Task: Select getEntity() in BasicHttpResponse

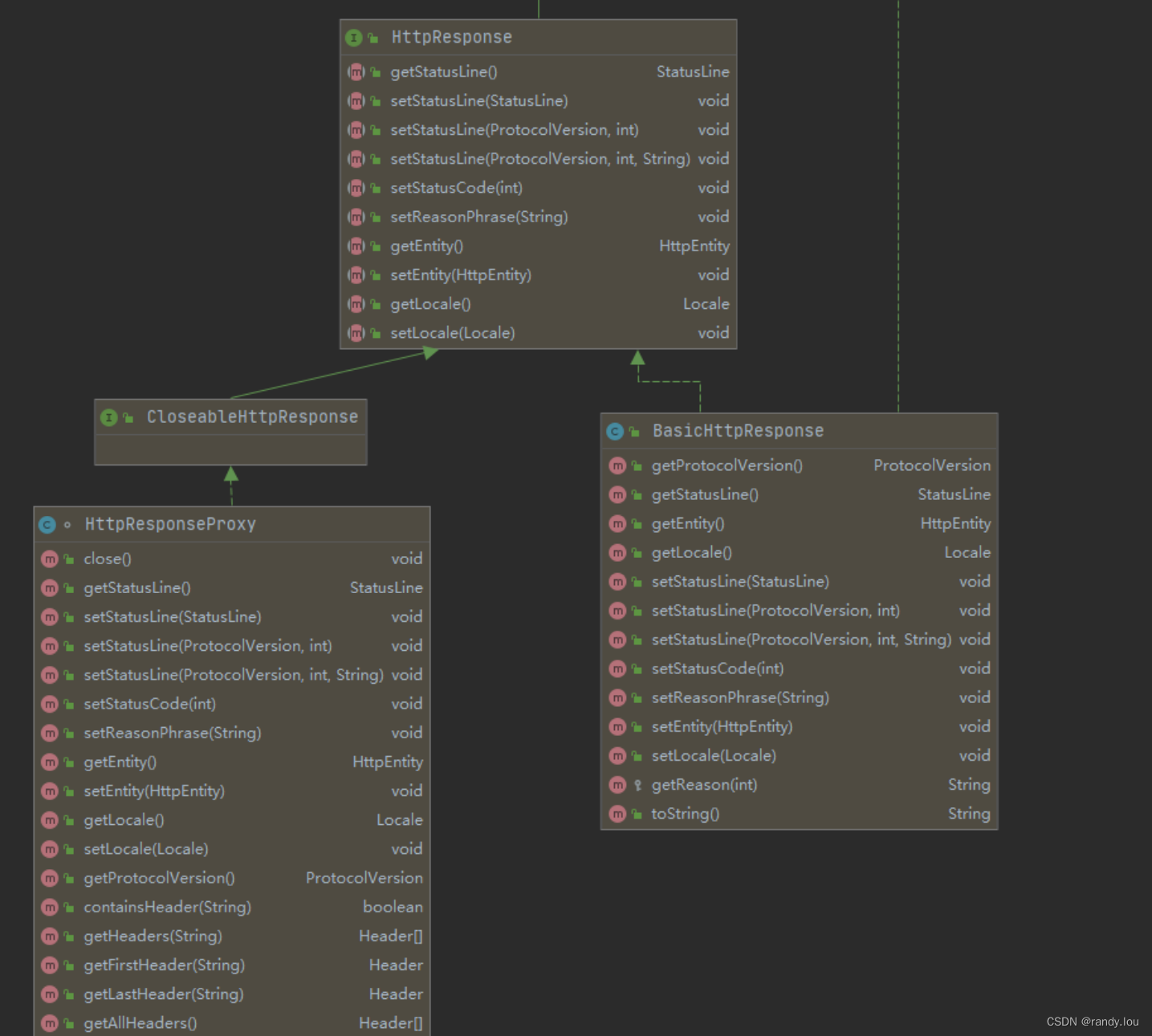Action: [x=688, y=523]
